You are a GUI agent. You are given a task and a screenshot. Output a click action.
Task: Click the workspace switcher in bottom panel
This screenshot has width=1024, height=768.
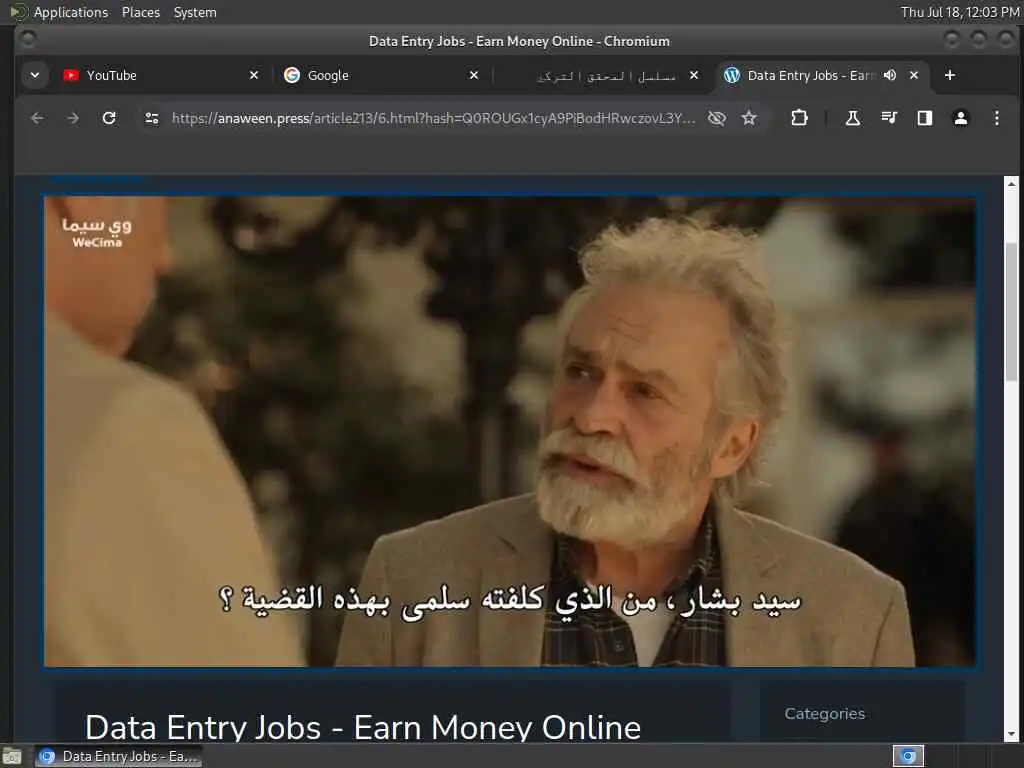click(x=908, y=756)
